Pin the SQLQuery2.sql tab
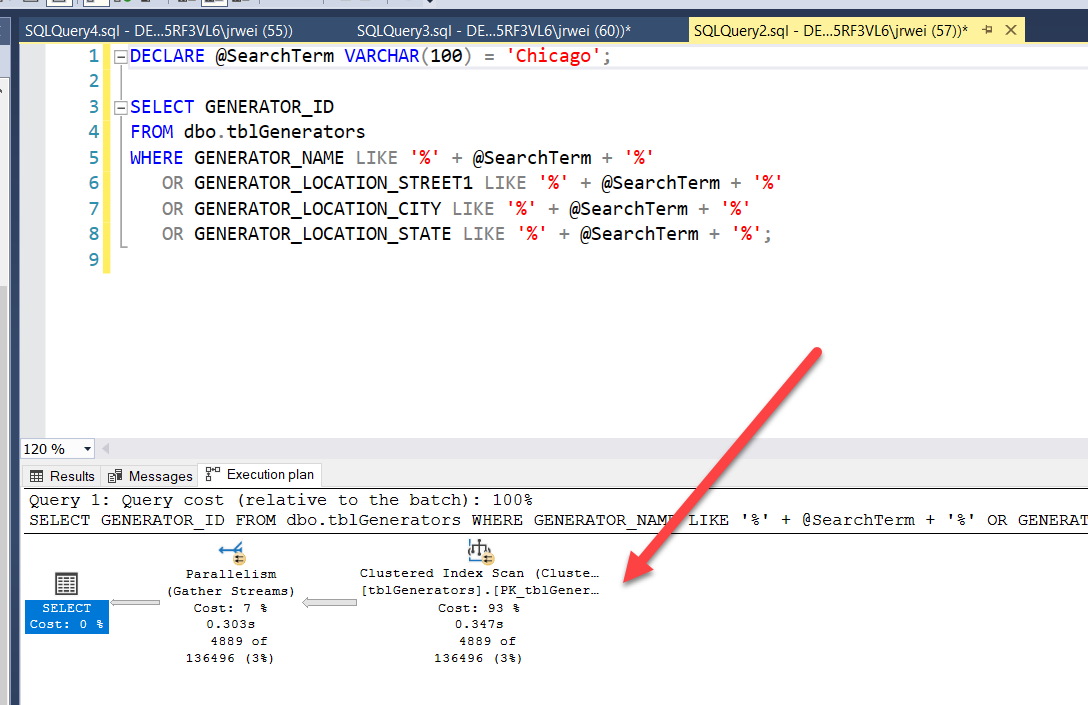 coord(988,30)
